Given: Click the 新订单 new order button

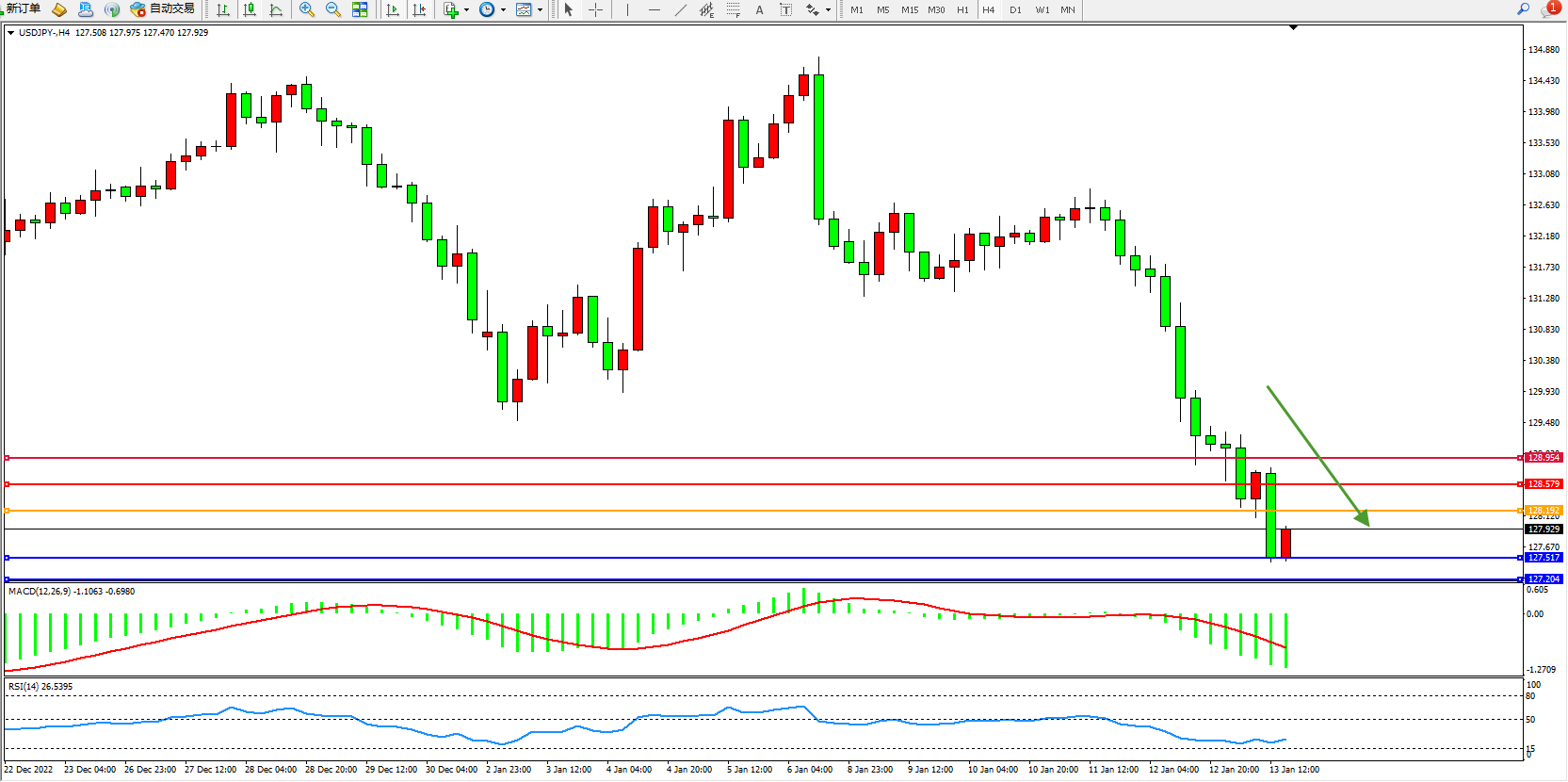Looking at the screenshot, I should click(x=24, y=8).
